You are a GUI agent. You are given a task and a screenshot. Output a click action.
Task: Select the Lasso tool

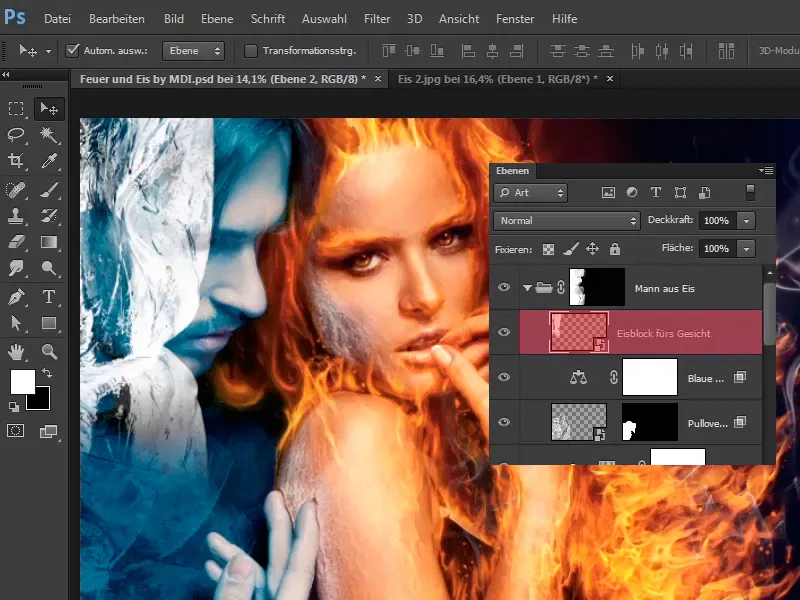(x=16, y=135)
